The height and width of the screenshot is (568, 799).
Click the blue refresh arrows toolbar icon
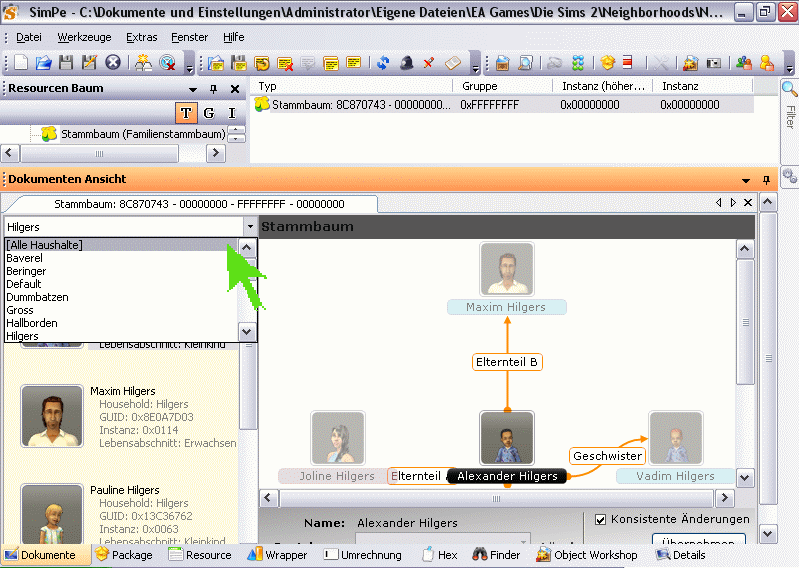pyautogui.click(x=383, y=63)
